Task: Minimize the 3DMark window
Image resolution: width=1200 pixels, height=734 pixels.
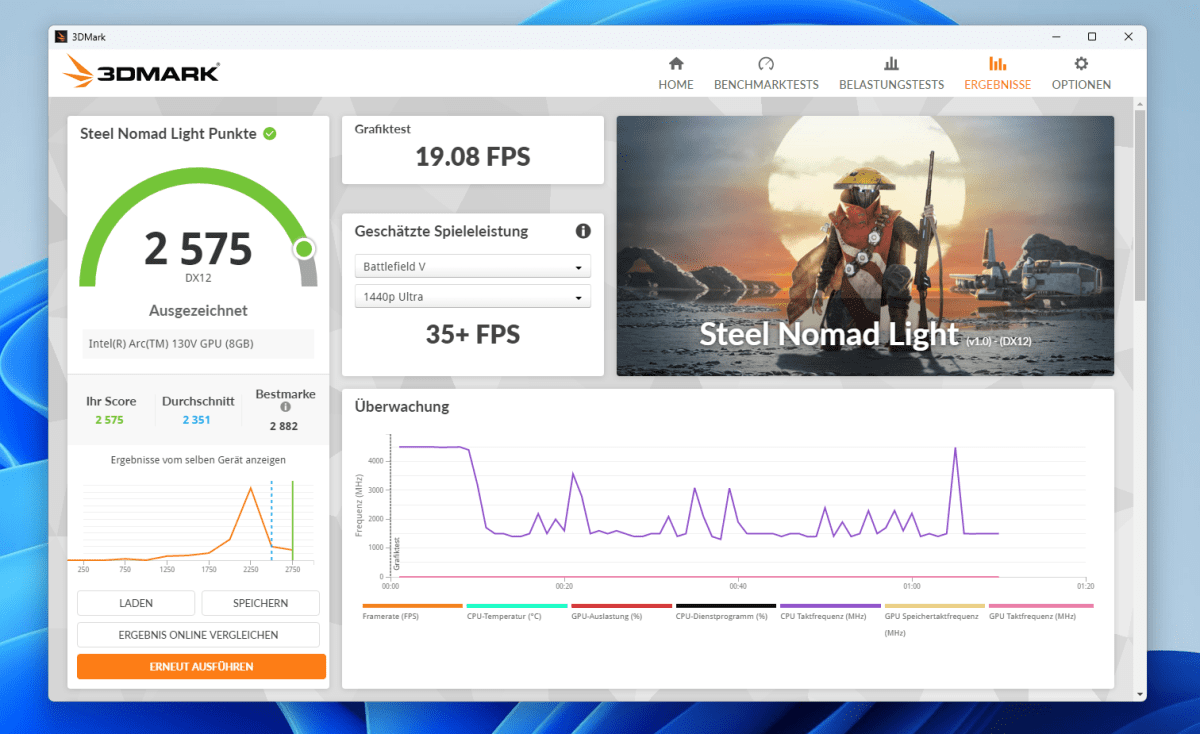Action: pos(1056,37)
